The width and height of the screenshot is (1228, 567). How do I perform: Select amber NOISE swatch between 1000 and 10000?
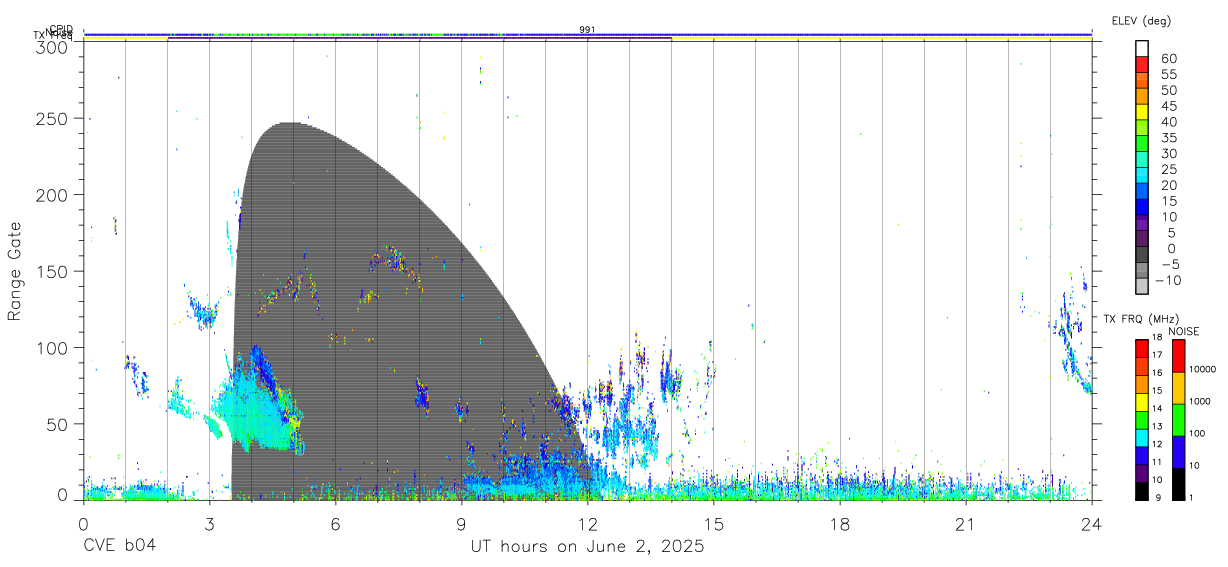[x=1178, y=387]
